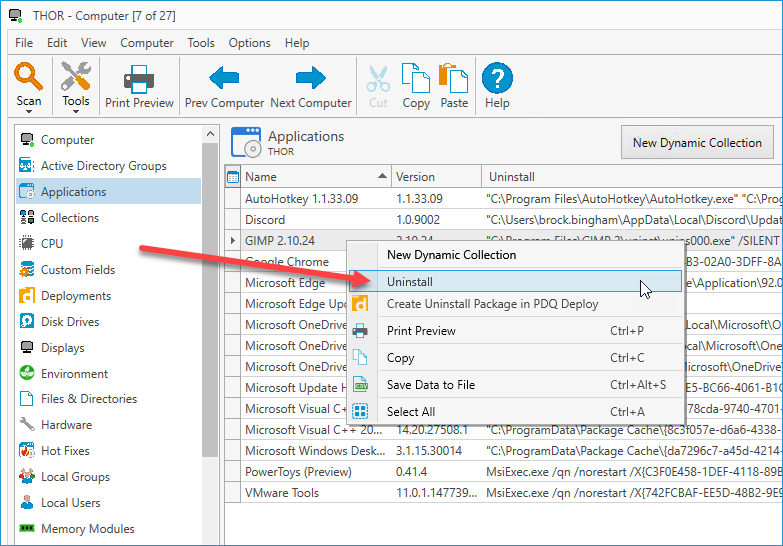Click the Select All grid icon
Image resolution: width=783 pixels, height=546 pixels.
point(361,412)
